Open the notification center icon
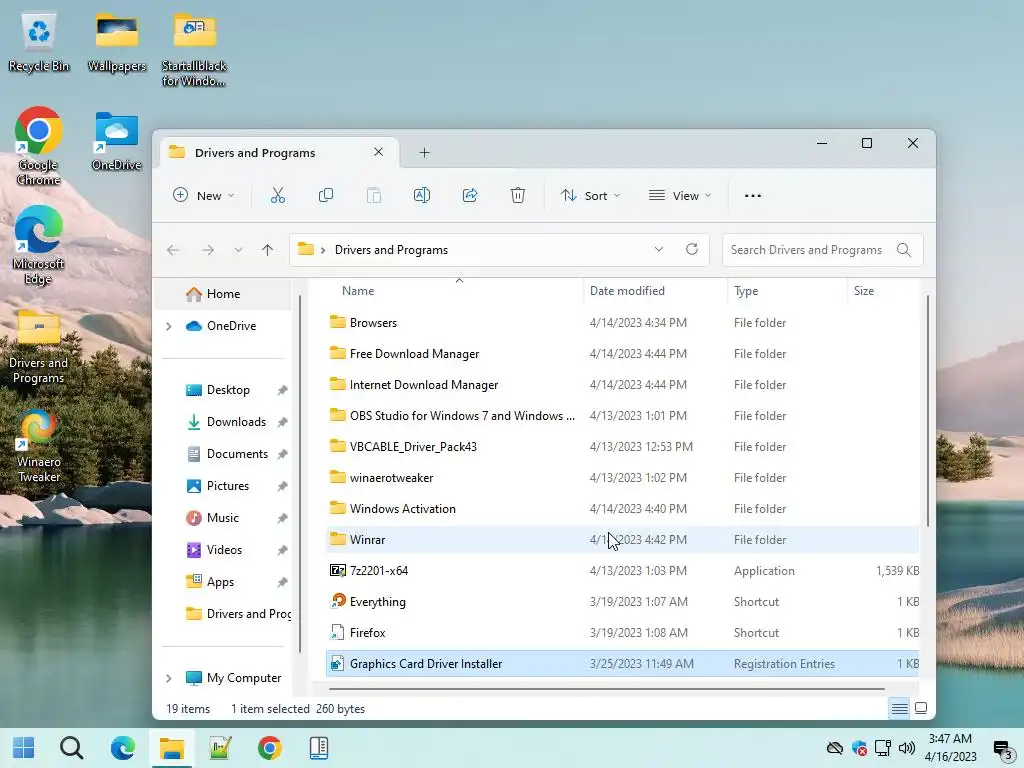The image size is (1024, 768). click(1002, 749)
